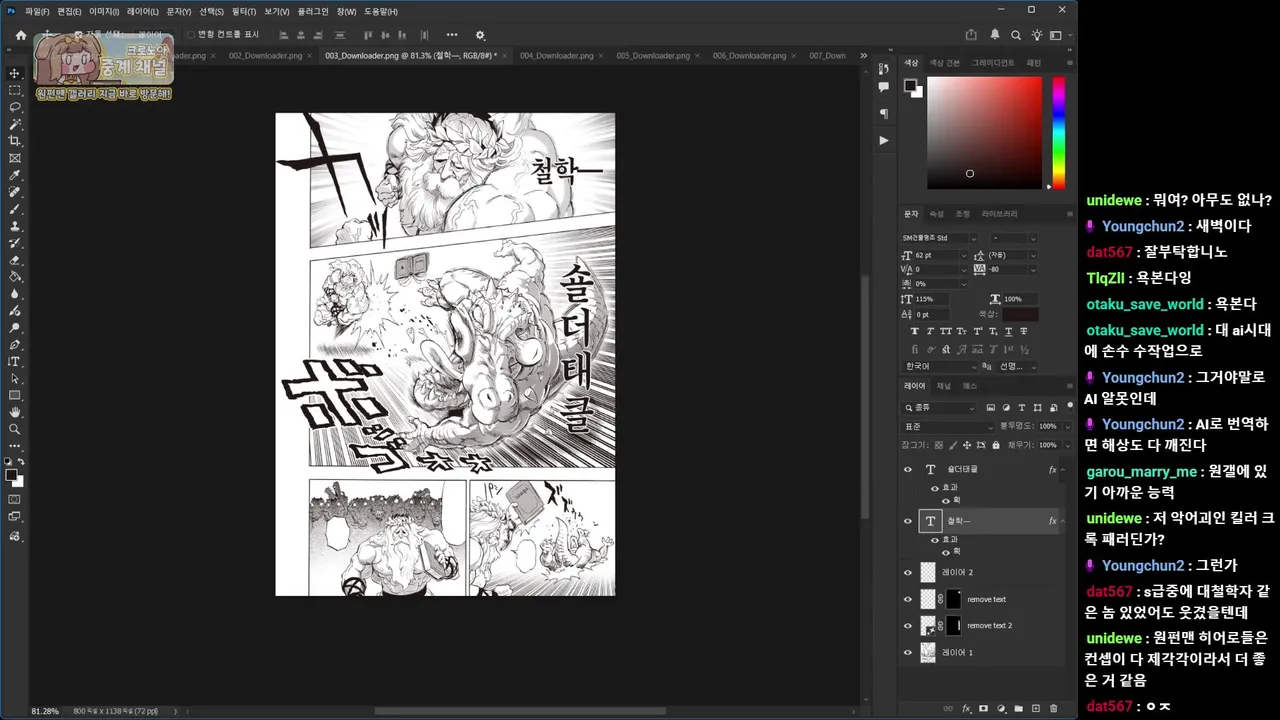The width and height of the screenshot is (1280, 720).
Task: Select the Zoom tool in the toolbox
Action: [x=14, y=429]
